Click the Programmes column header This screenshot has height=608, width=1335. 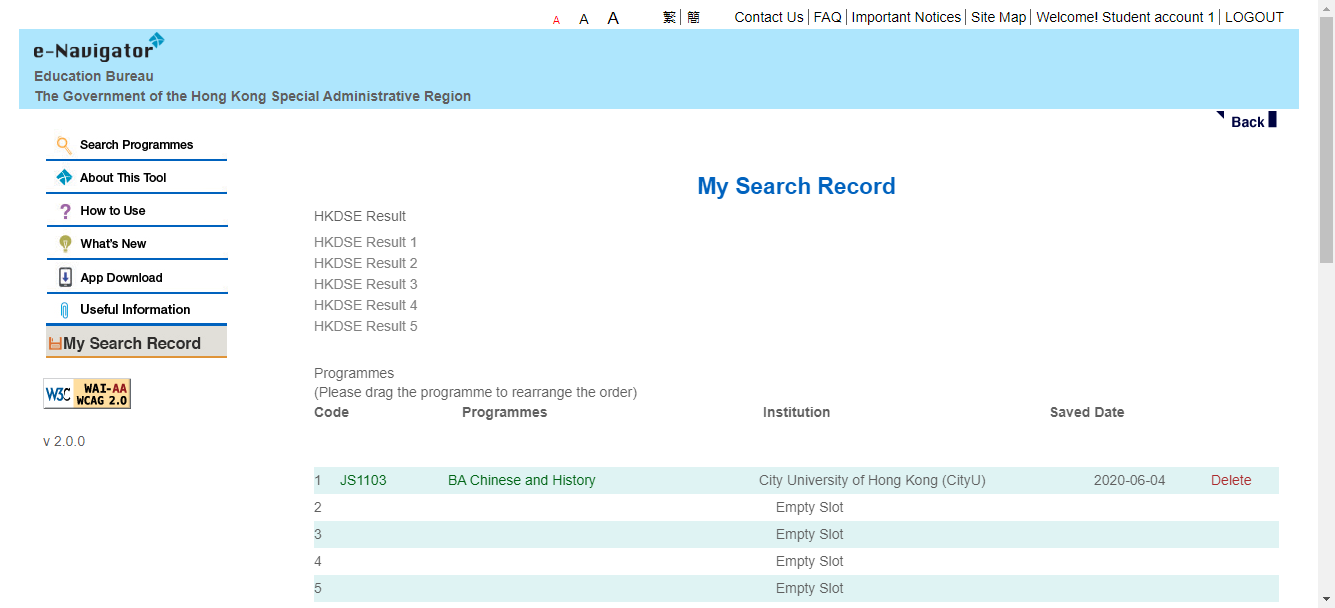pos(504,412)
